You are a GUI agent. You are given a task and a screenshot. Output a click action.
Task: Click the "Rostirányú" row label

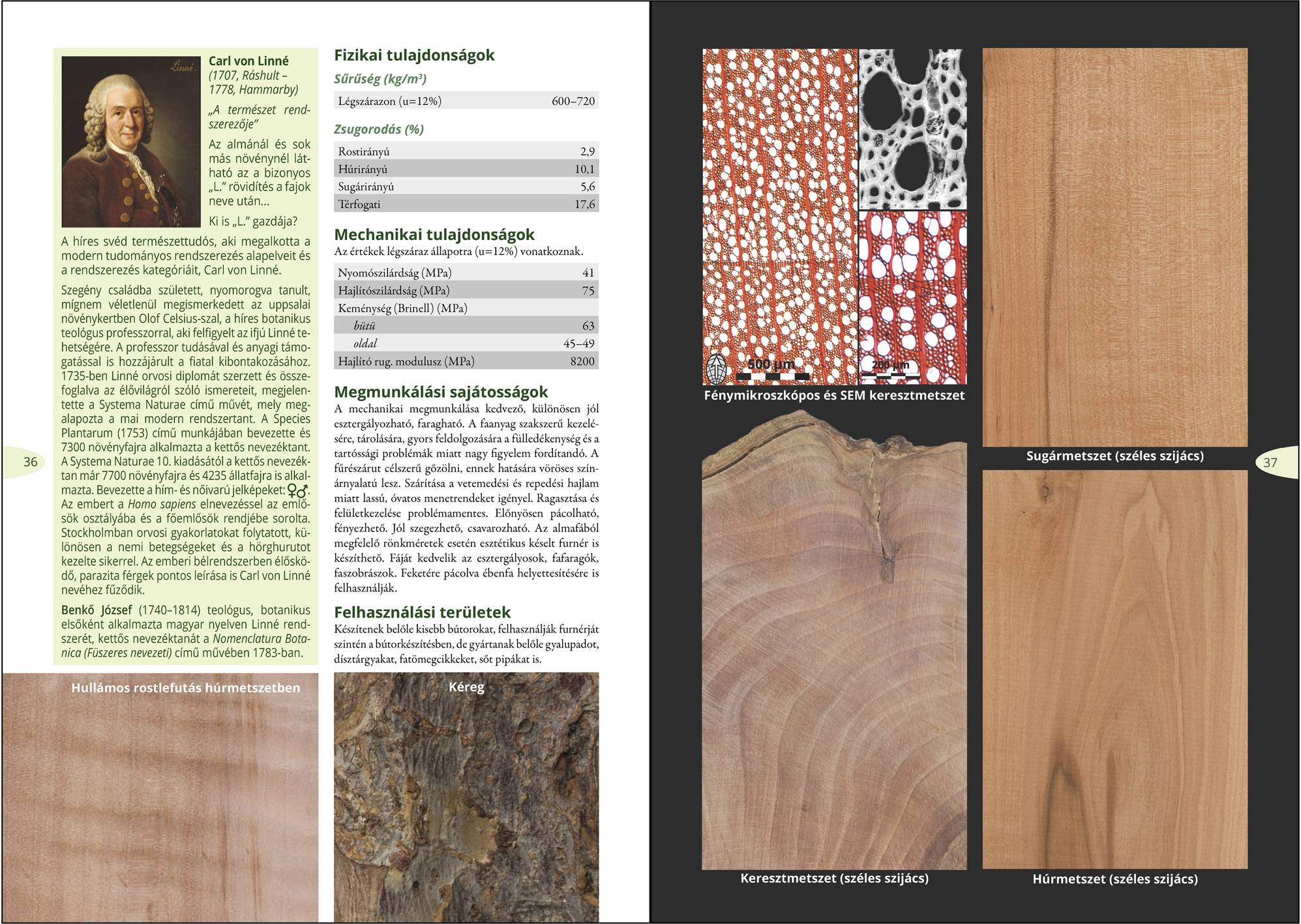364,152
